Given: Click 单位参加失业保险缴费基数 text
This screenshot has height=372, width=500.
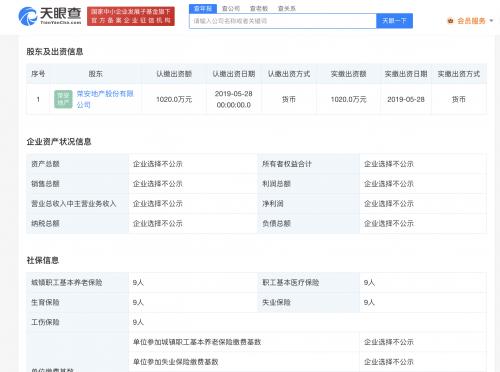Looking at the screenshot, I should [x=176, y=362].
